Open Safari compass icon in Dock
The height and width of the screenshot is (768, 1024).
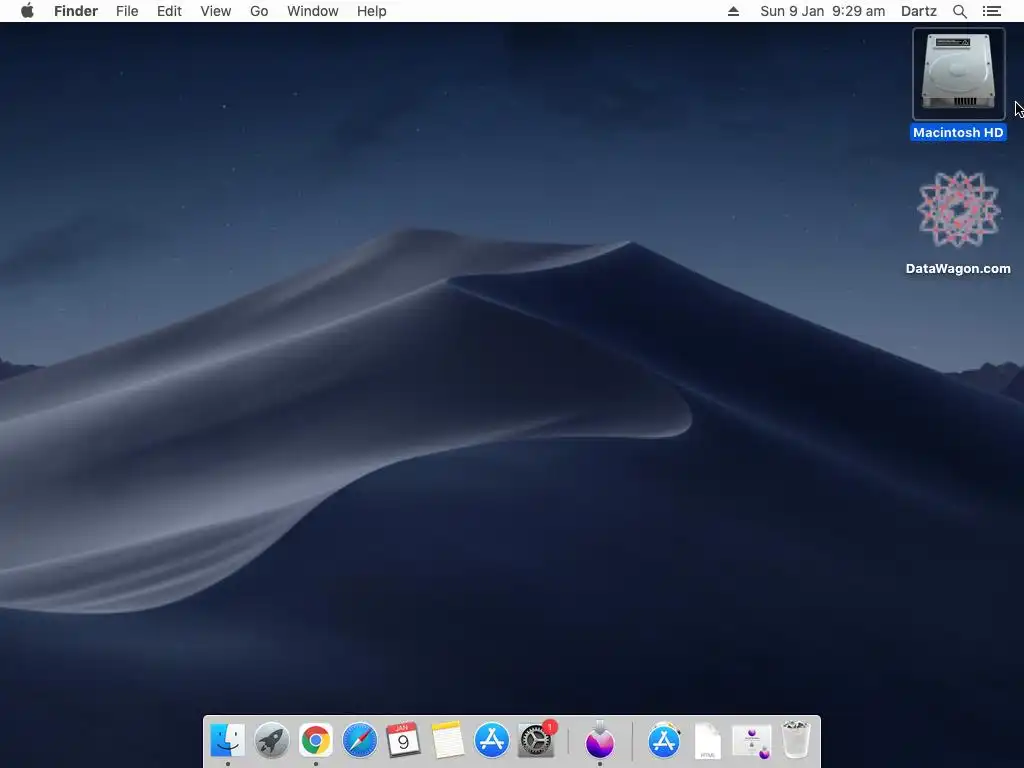click(x=360, y=741)
